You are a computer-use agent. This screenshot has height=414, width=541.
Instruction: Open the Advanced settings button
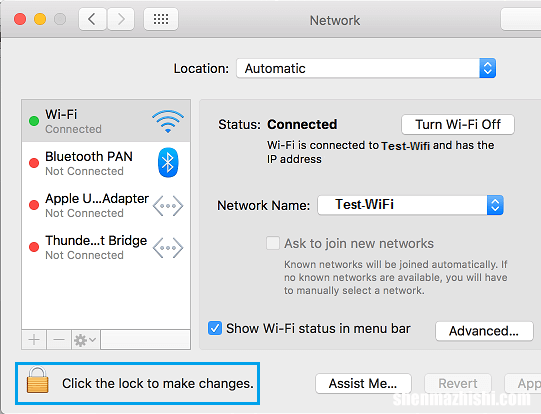[484, 331]
